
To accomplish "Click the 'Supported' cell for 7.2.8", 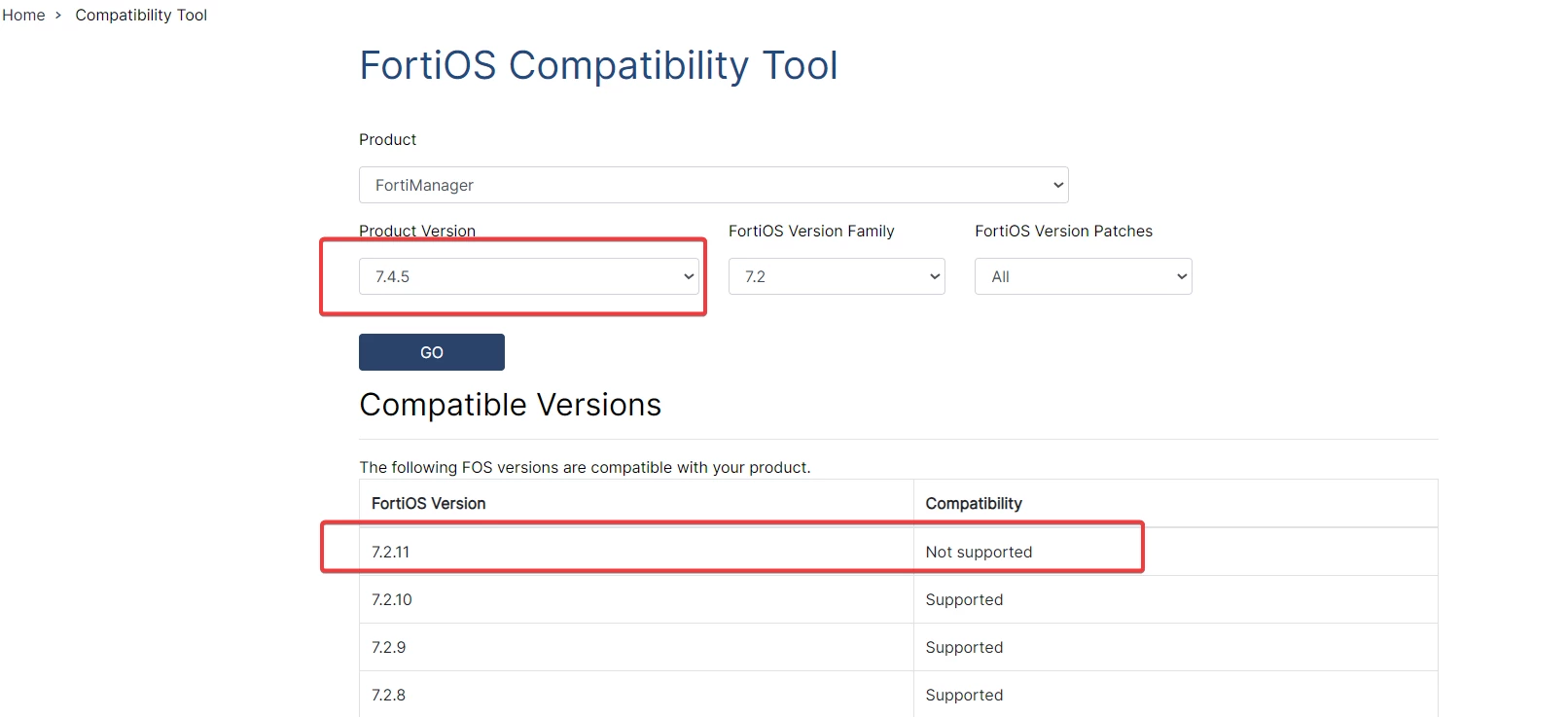I will (1175, 695).
